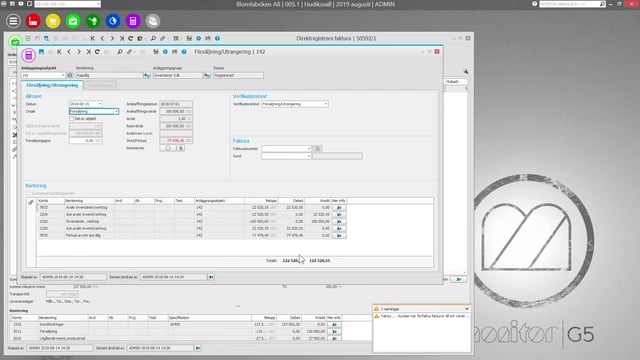Viewport: 640px width, 360px height.
Task: Open the Datum date dropdown
Action: (x=100, y=104)
